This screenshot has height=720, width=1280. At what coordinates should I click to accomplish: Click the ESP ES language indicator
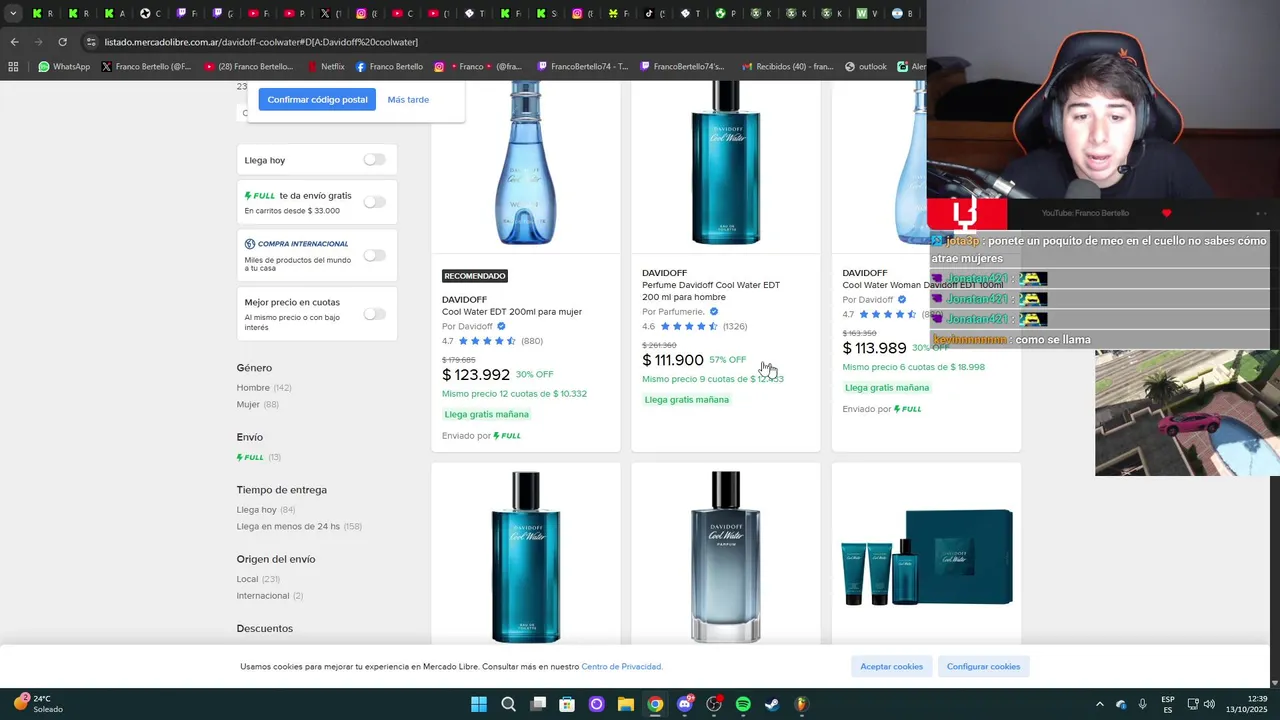[1168, 704]
